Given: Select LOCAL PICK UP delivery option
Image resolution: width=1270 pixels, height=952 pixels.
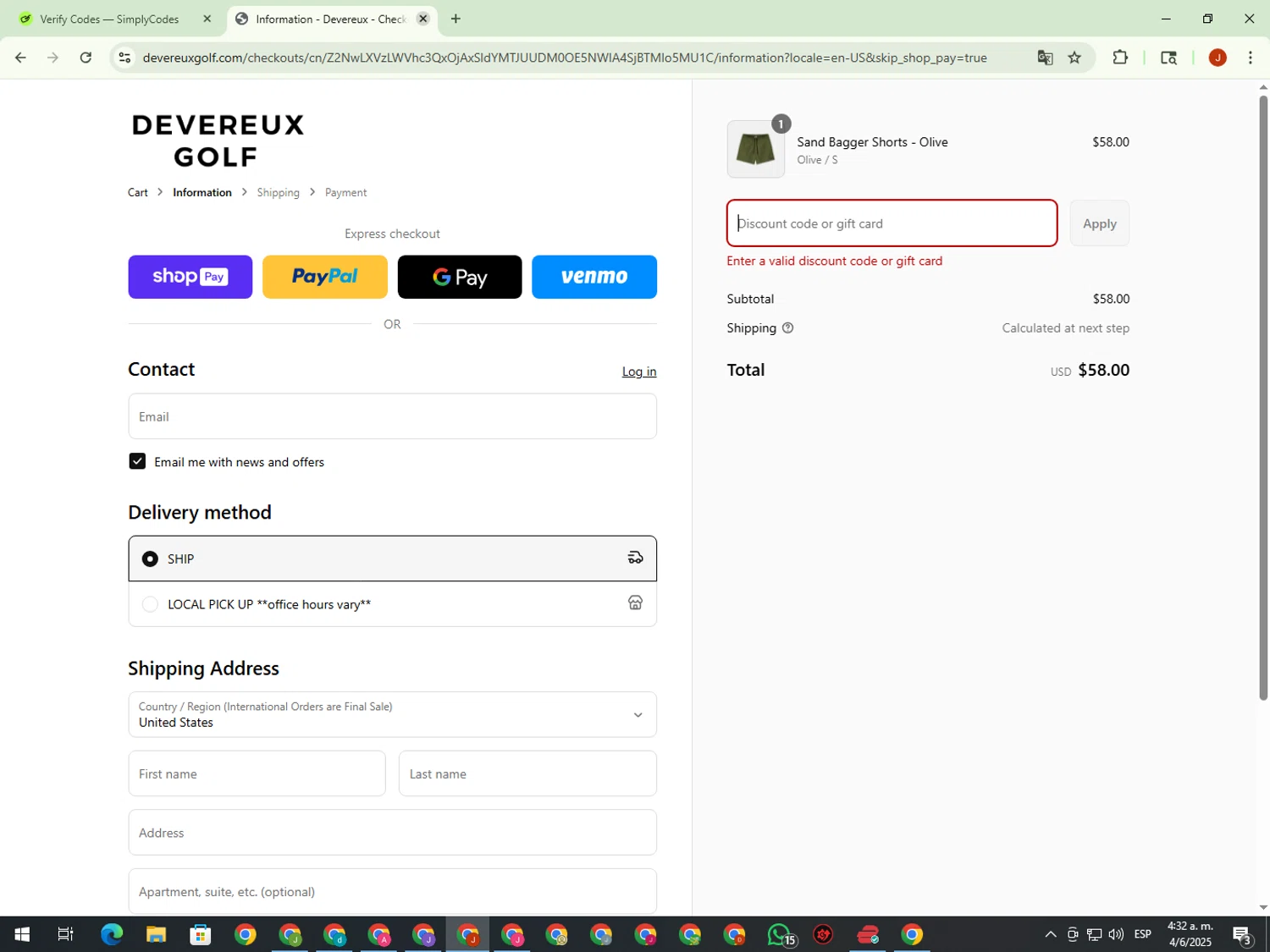Looking at the screenshot, I should pos(392,604).
